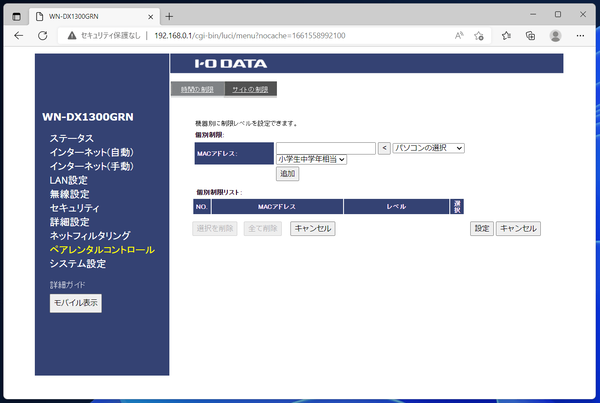The height and width of the screenshot is (403, 600).
Task: Click the browser back arrow
Action: pos(18,35)
